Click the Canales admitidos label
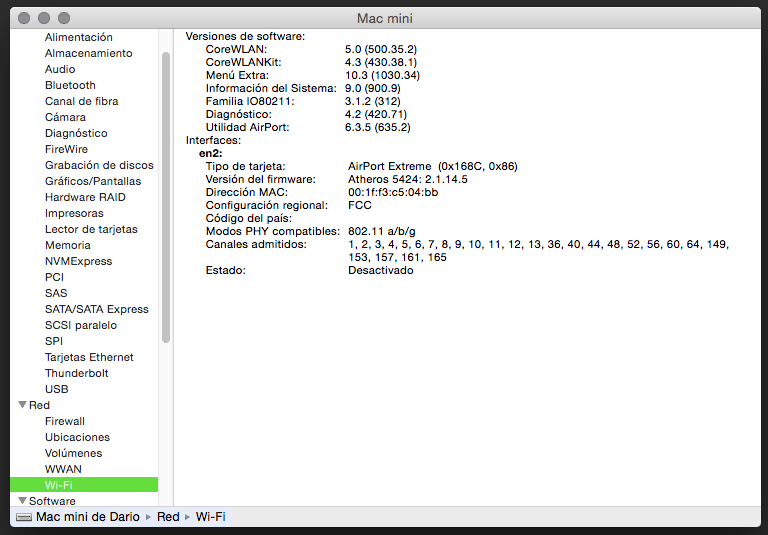768x535 pixels. [x=256, y=244]
